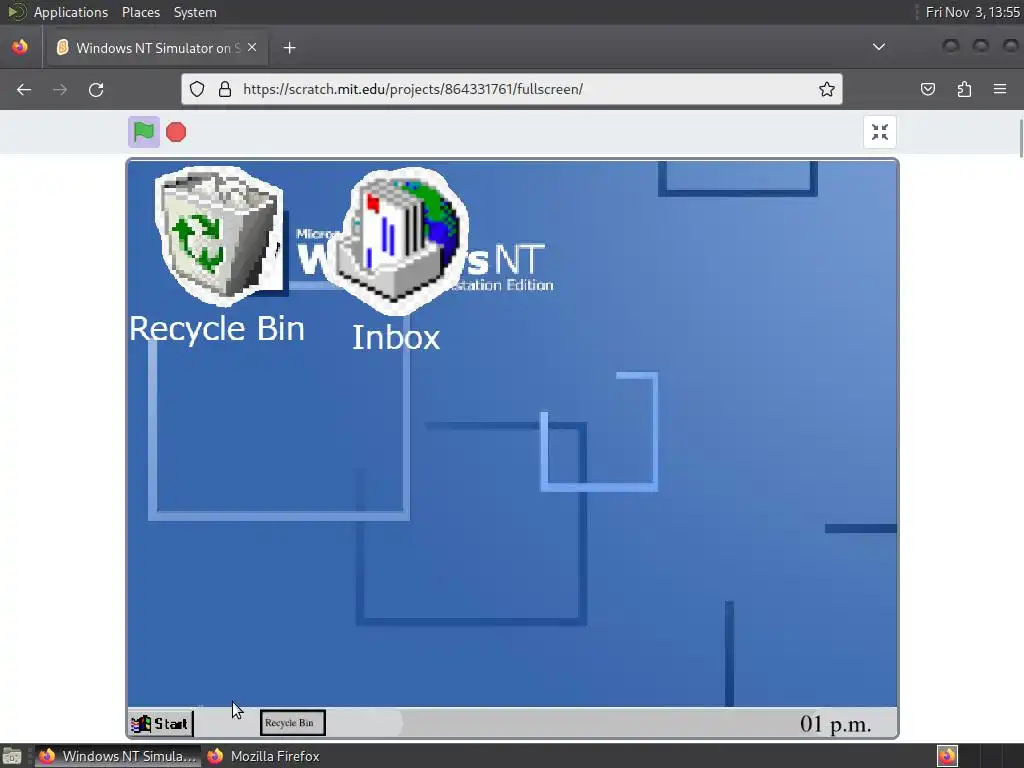1024x768 pixels.
Task: Select the Windows NT Simulator browser tab
Action: click(157, 48)
